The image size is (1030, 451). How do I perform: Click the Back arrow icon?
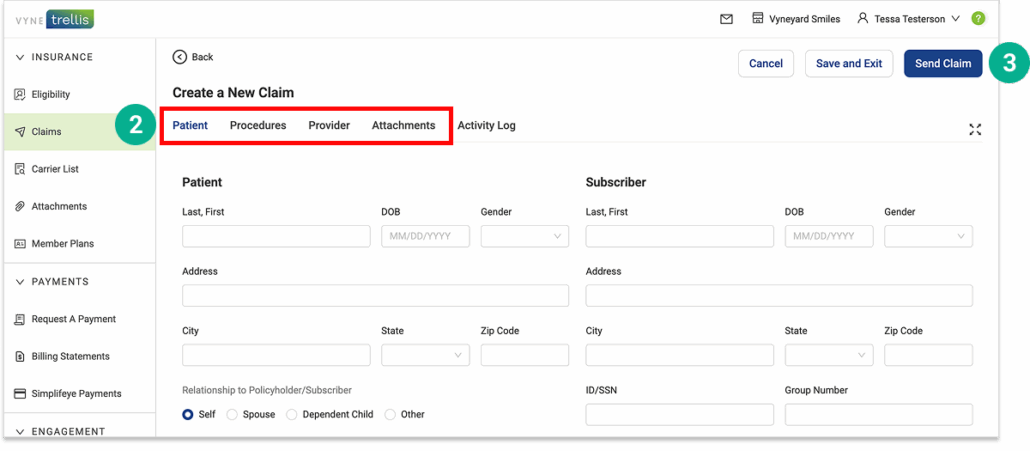point(180,57)
